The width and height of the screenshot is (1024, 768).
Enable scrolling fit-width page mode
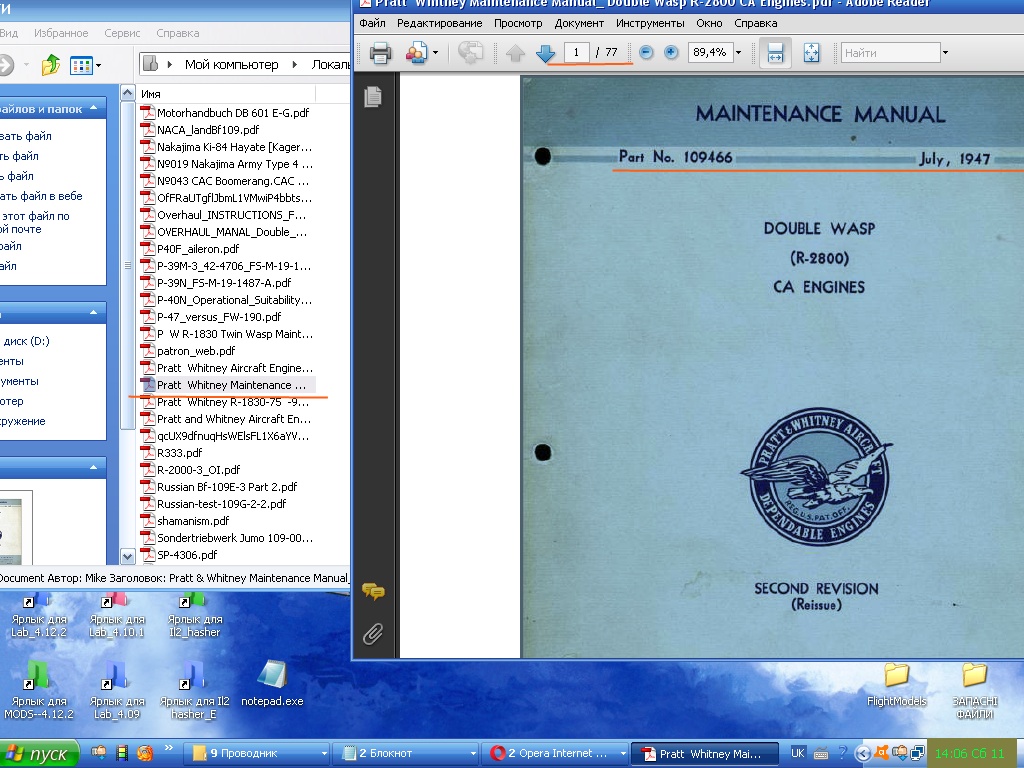click(775, 53)
